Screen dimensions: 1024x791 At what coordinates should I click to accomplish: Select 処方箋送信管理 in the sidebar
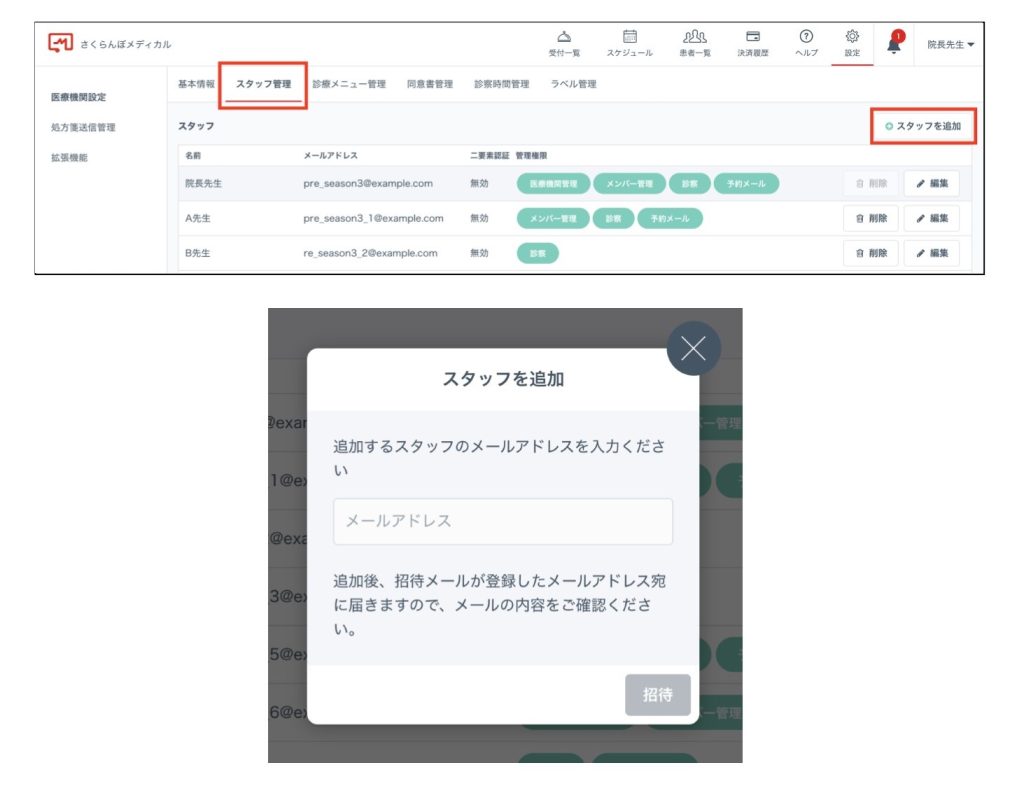pos(84,127)
